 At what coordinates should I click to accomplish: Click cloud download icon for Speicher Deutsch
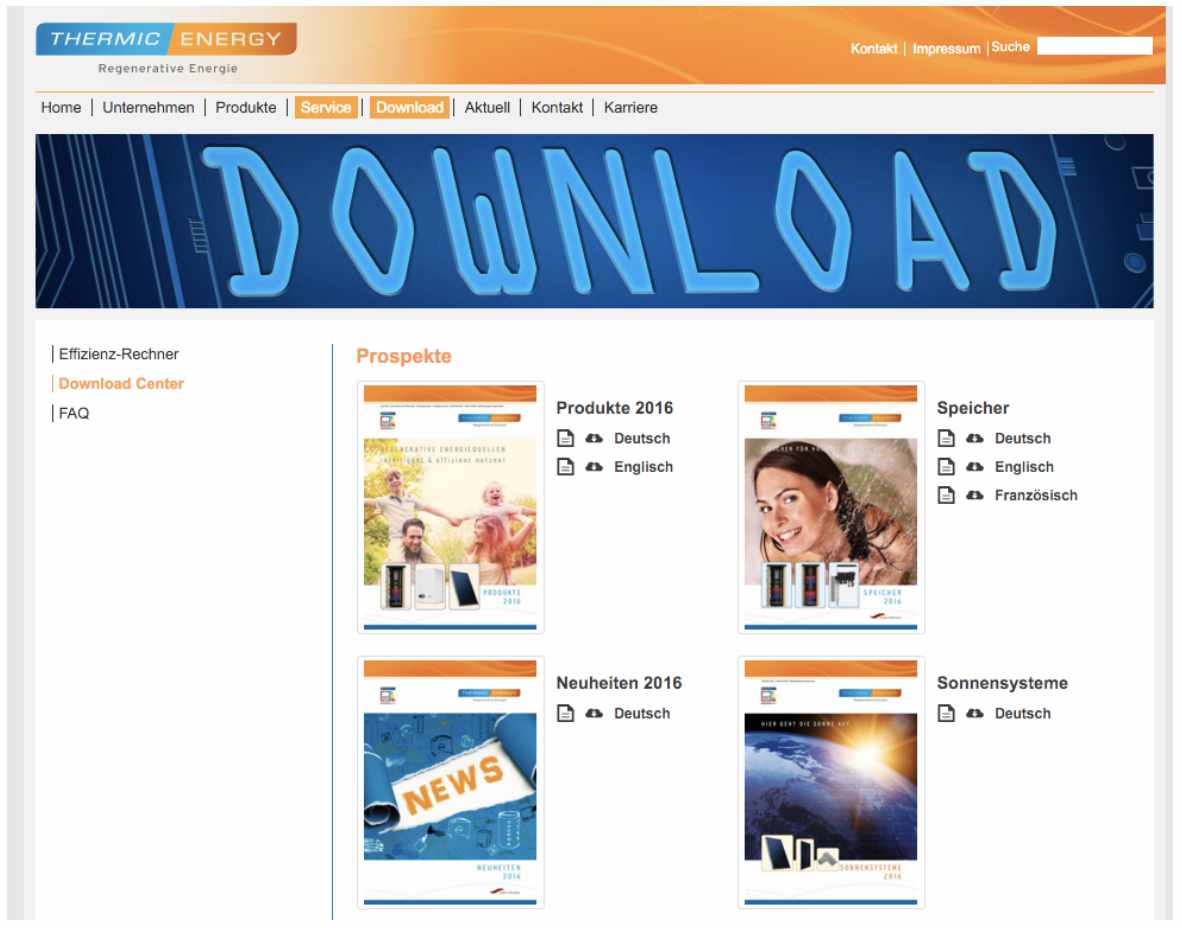975,439
